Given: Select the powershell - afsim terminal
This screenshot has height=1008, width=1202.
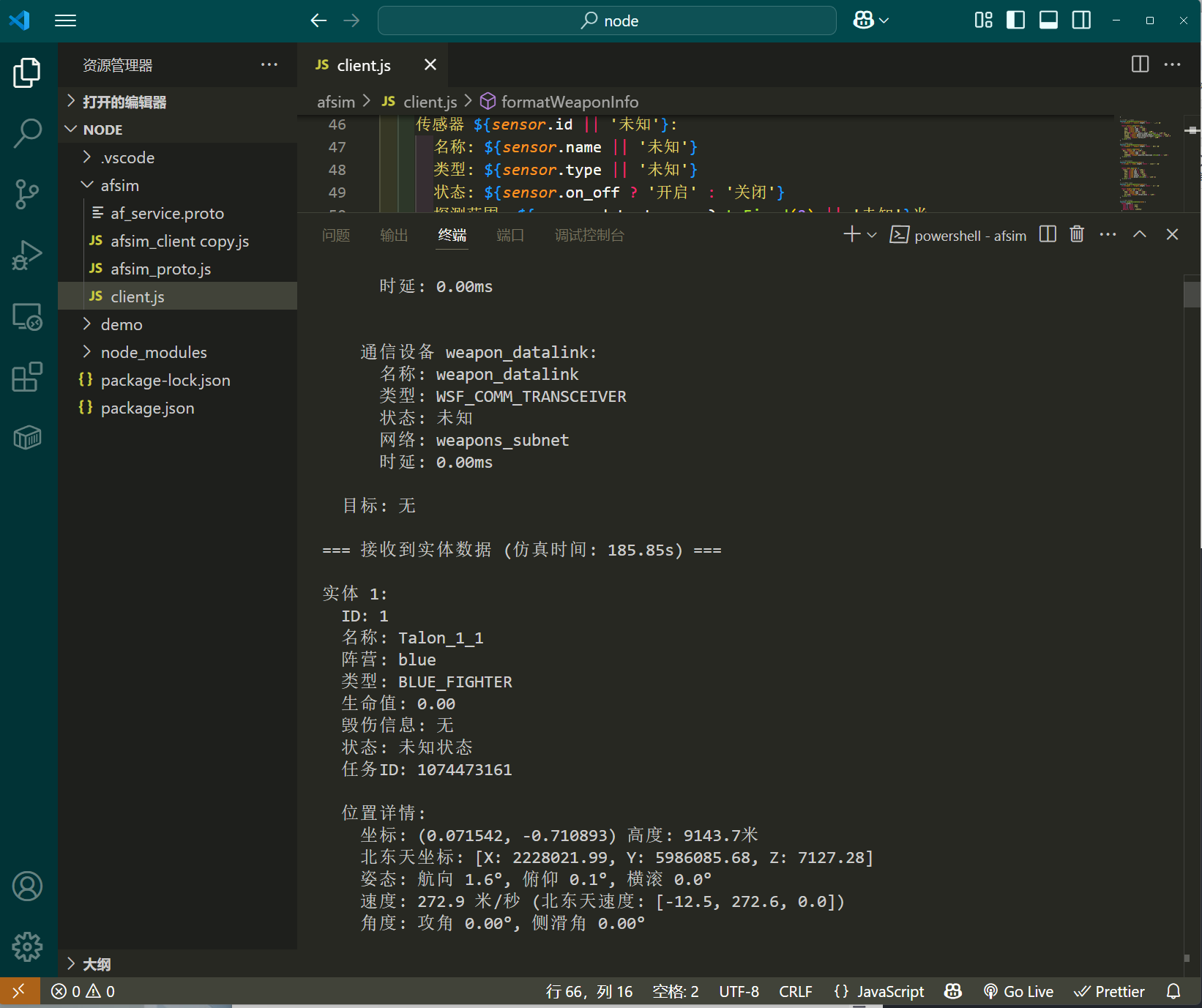Looking at the screenshot, I should (958, 235).
